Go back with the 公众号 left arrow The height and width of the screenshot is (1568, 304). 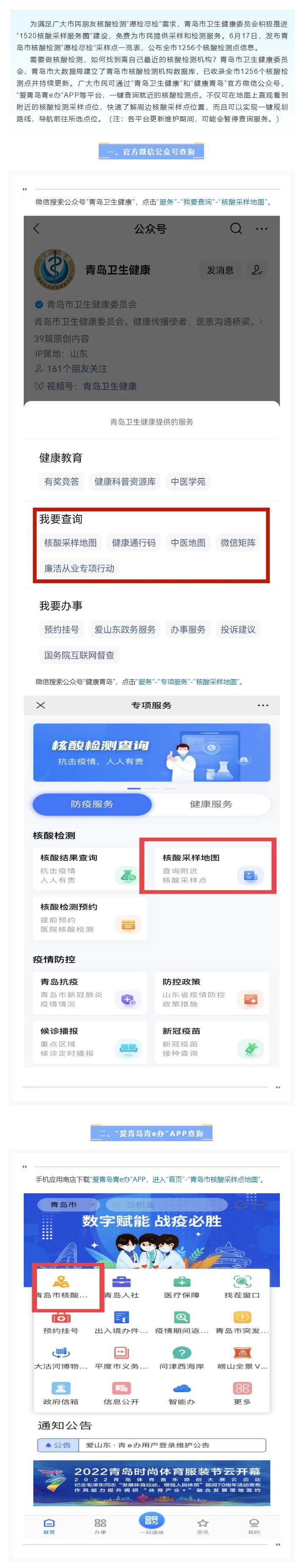coord(36,229)
